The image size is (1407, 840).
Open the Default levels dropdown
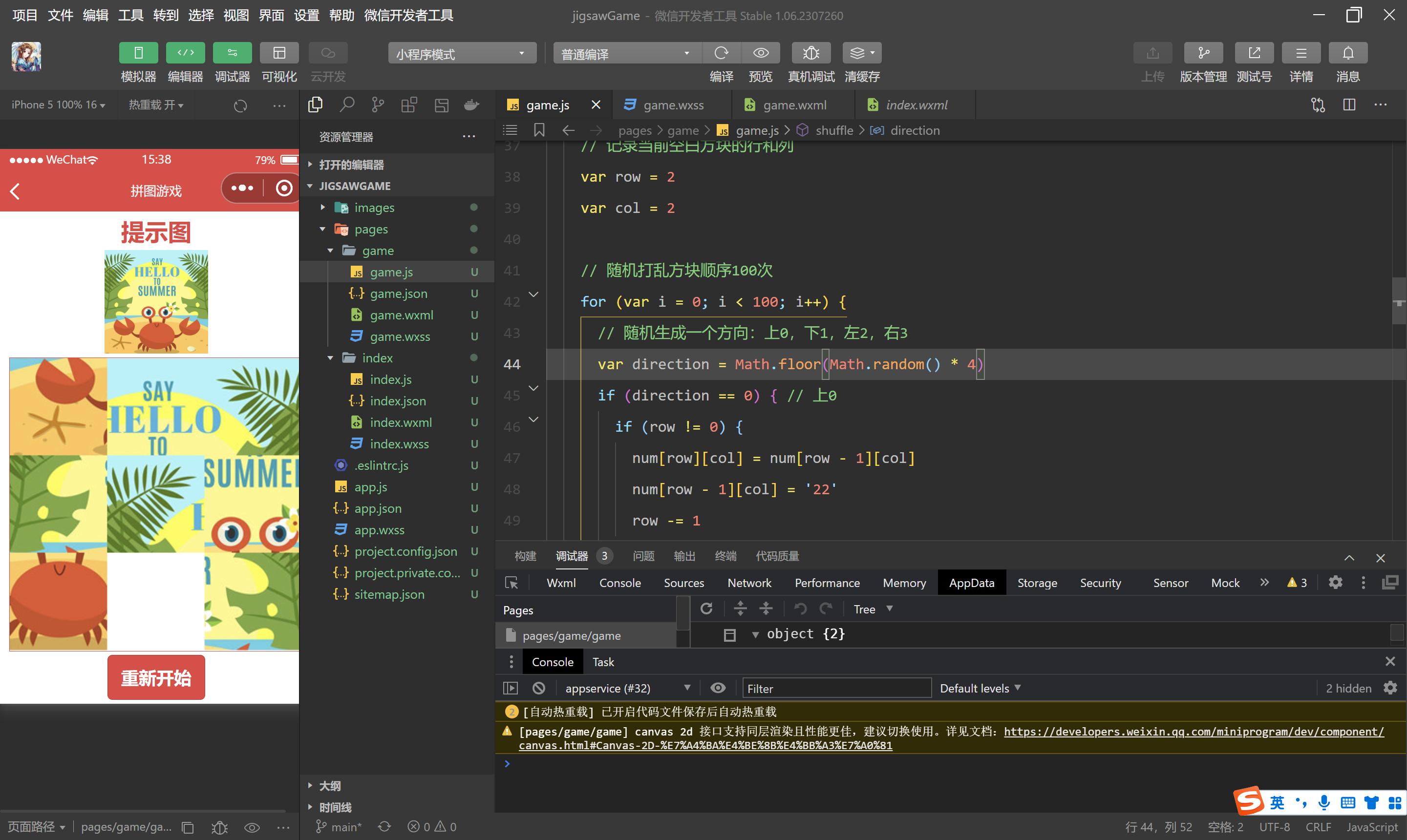[x=980, y=688]
